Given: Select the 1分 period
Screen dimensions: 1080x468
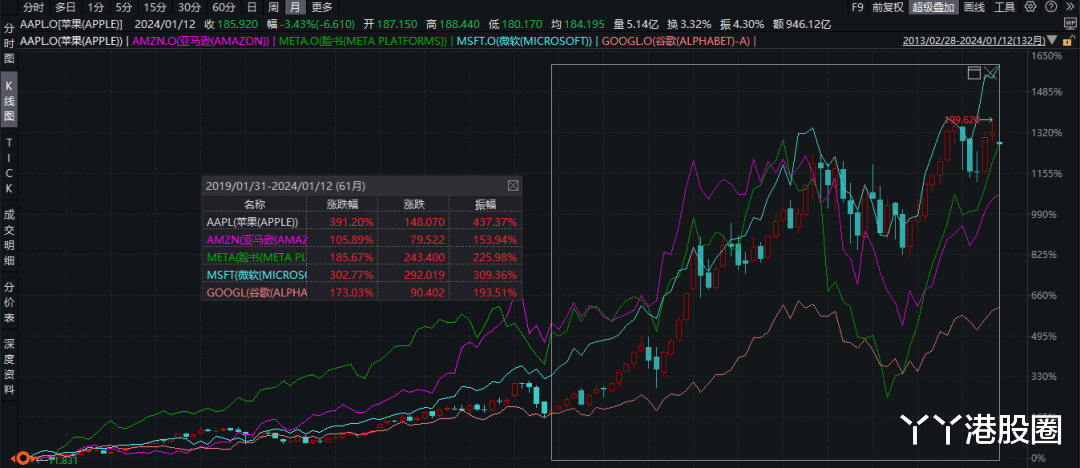Looking at the screenshot, I should pyautogui.click(x=95, y=8).
